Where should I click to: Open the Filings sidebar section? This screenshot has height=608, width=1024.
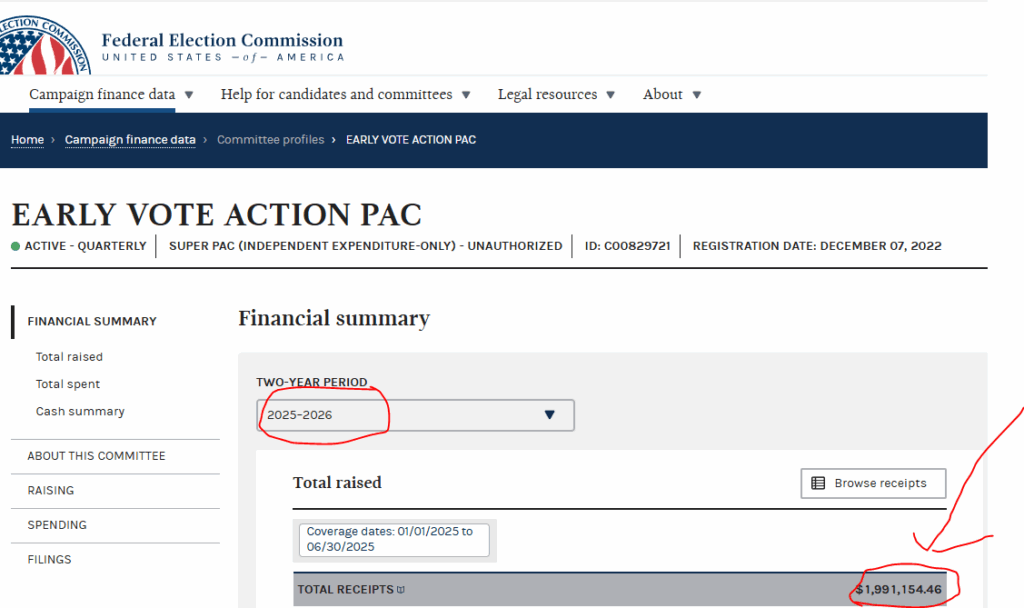pos(49,560)
